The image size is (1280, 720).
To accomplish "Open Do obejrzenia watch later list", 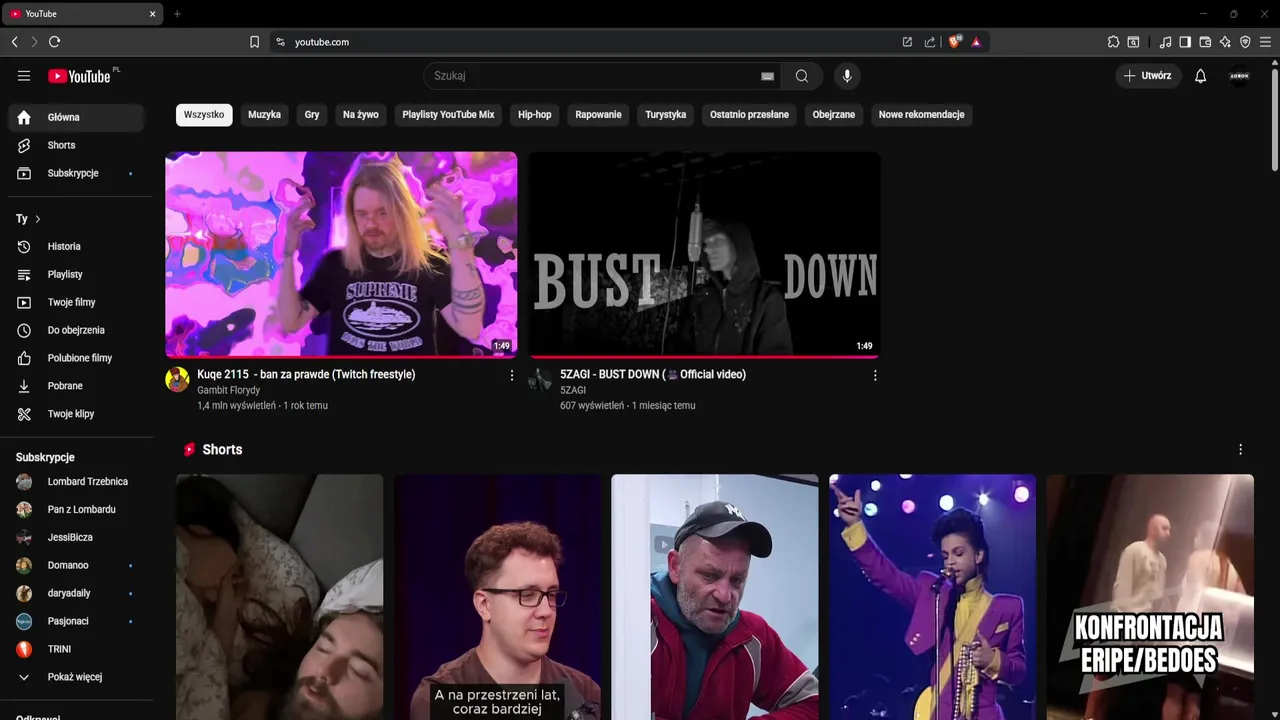I will click(76, 330).
